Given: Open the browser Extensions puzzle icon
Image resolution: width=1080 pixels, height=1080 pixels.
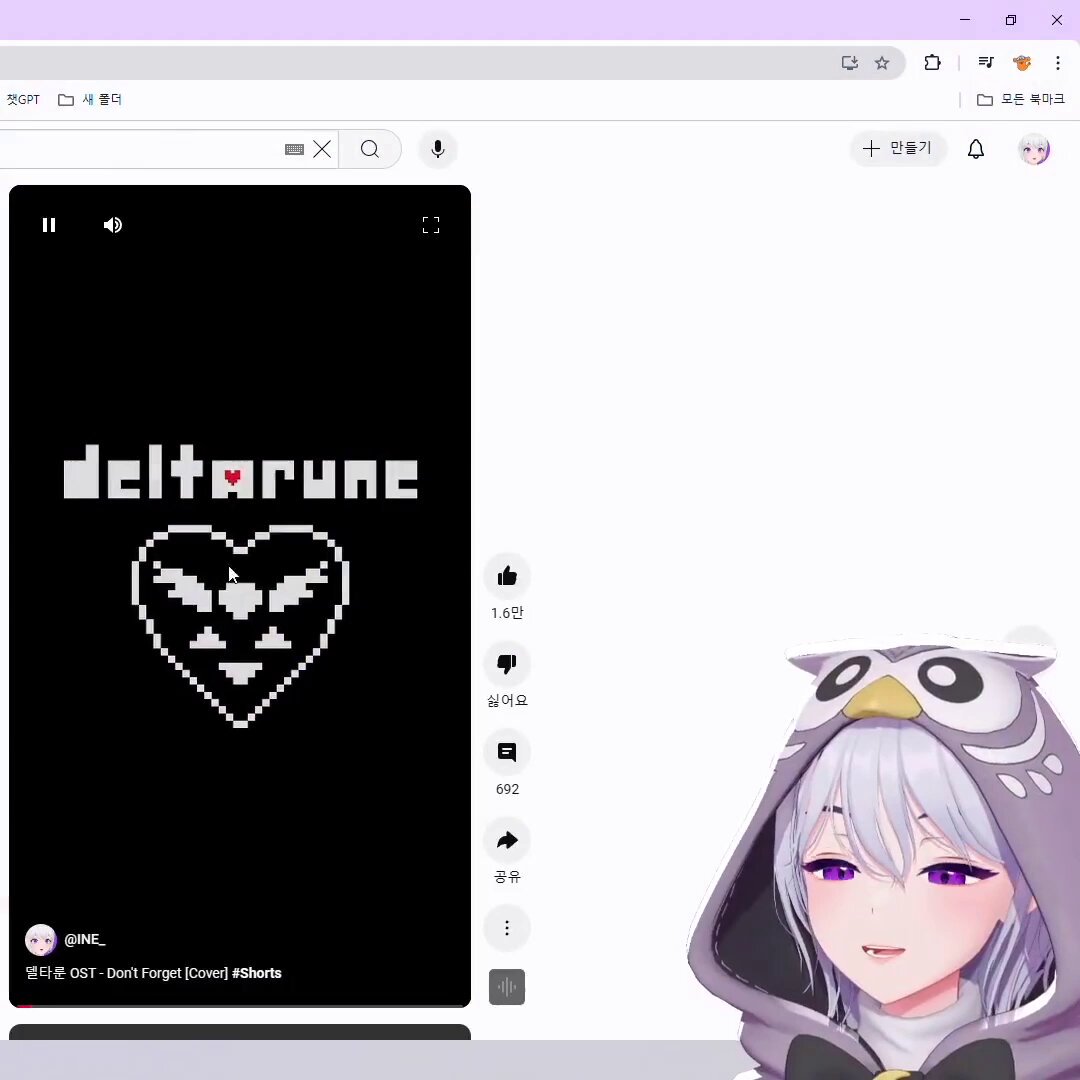Looking at the screenshot, I should pyautogui.click(x=932, y=63).
